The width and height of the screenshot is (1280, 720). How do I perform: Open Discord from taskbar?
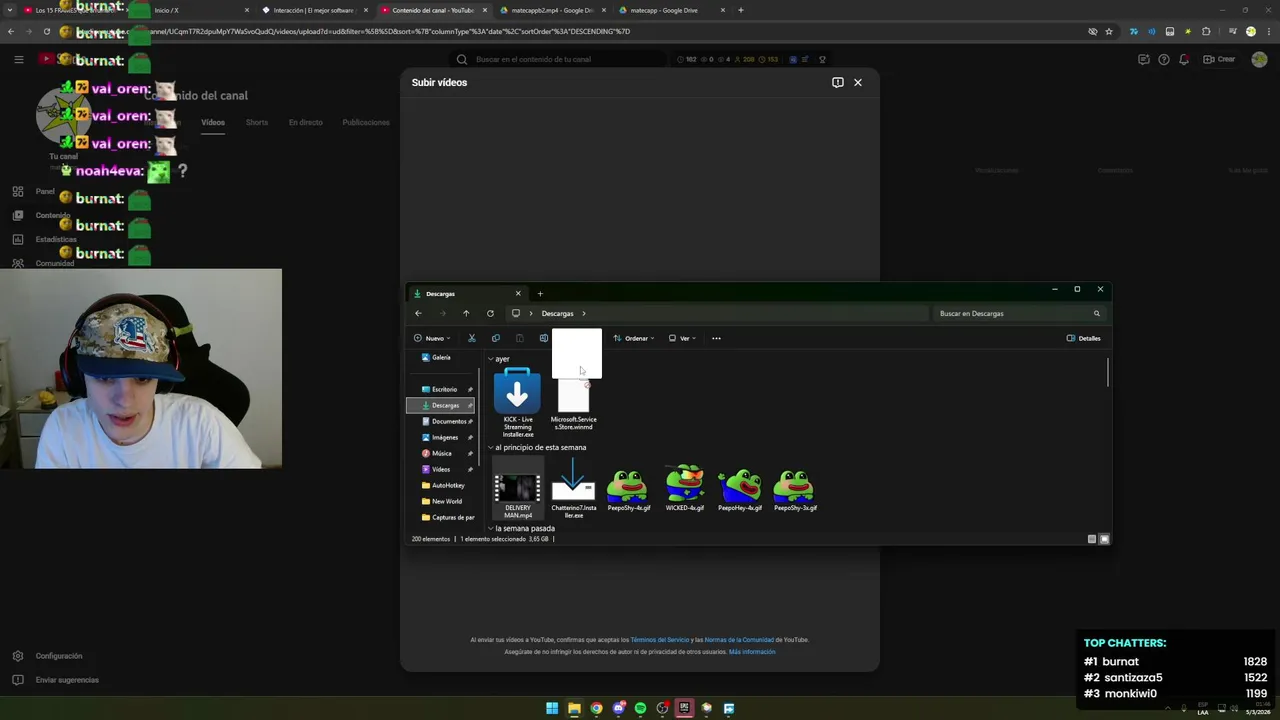[618, 708]
